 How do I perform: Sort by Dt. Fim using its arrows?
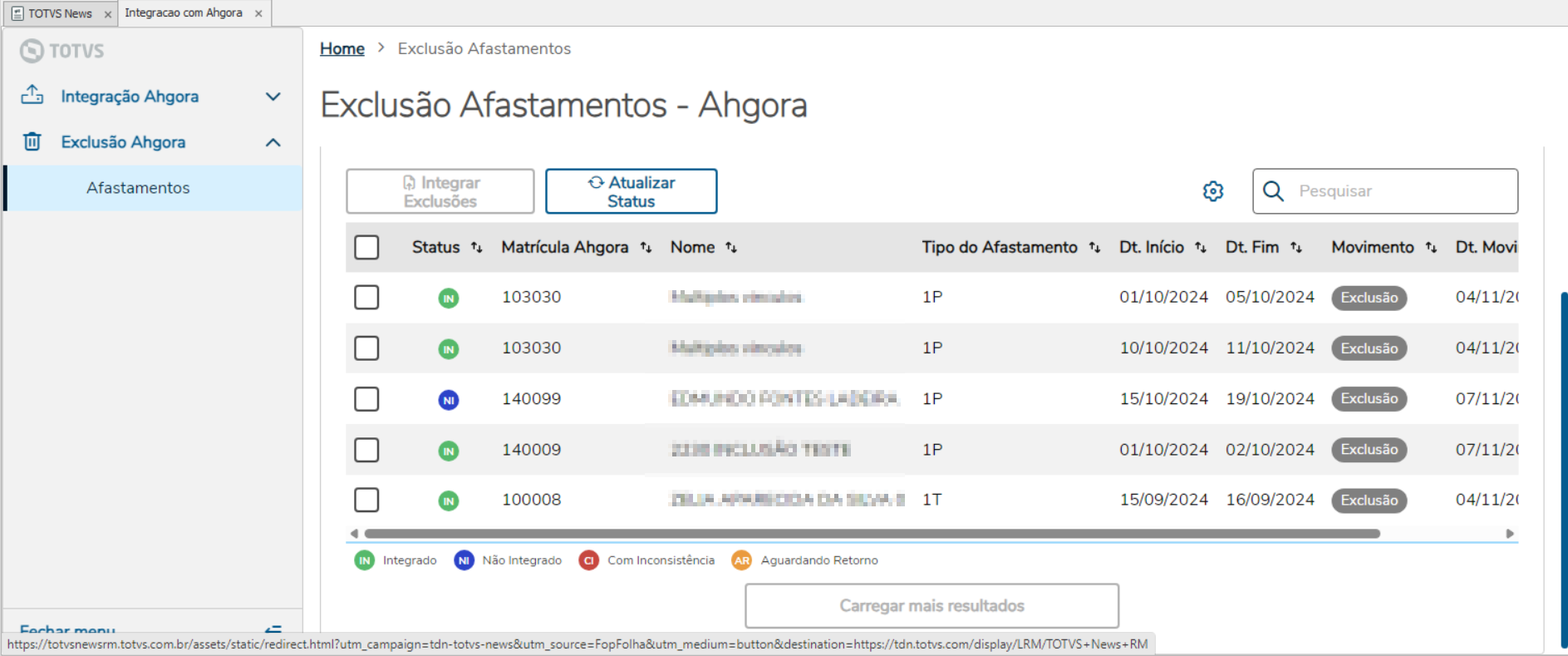coord(1296,247)
